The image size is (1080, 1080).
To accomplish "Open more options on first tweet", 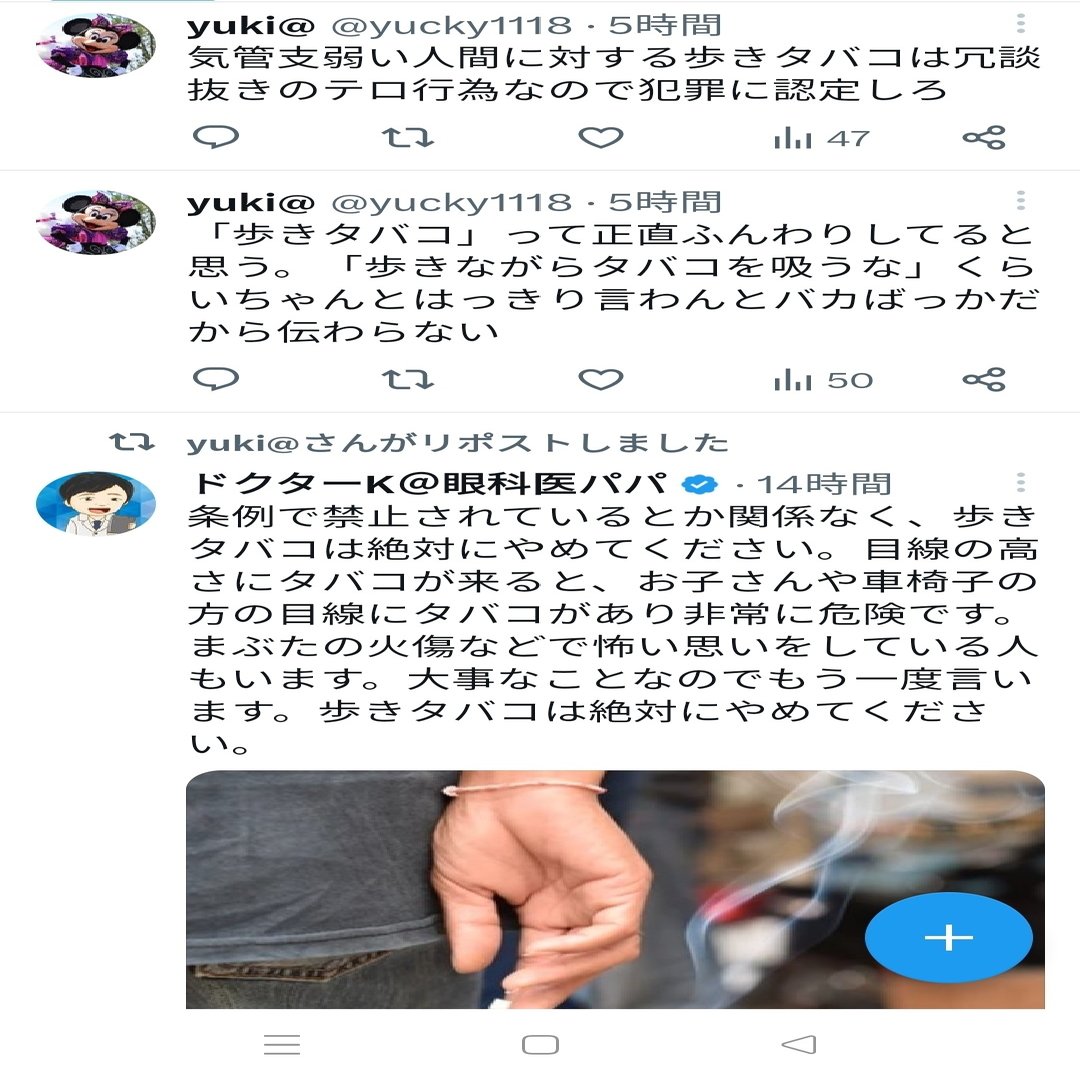I will pyautogui.click(x=1021, y=24).
